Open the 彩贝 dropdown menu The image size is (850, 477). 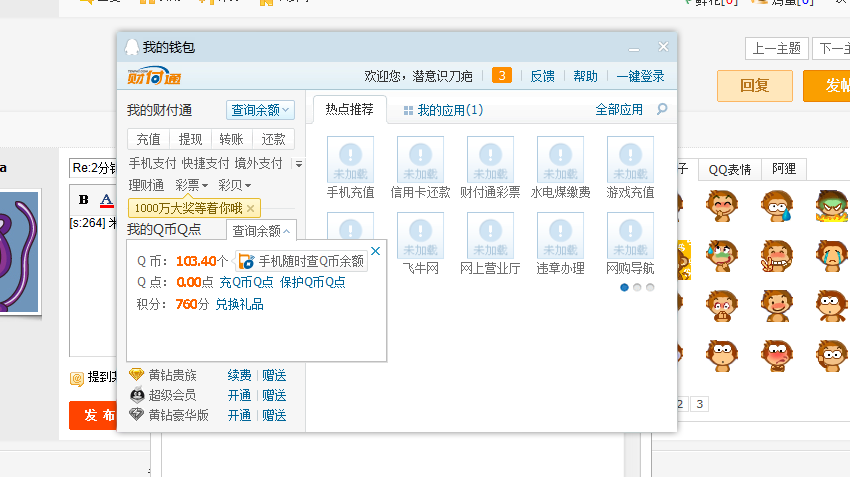[x=234, y=185]
